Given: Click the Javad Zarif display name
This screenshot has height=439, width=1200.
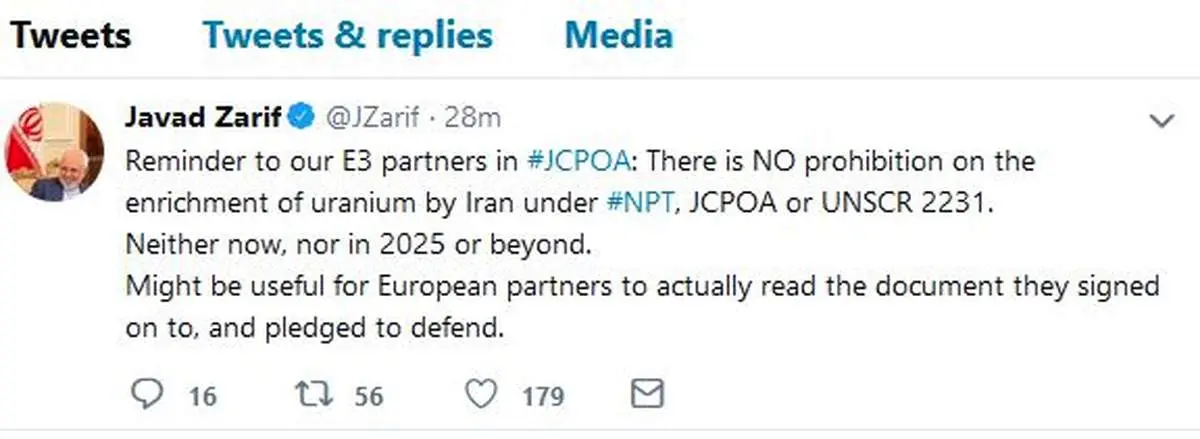Looking at the screenshot, I should click(203, 119).
